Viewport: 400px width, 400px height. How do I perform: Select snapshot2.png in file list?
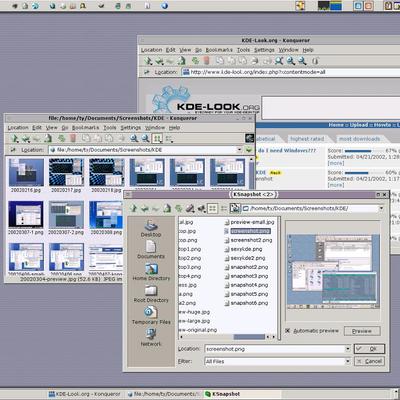[246, 267]
